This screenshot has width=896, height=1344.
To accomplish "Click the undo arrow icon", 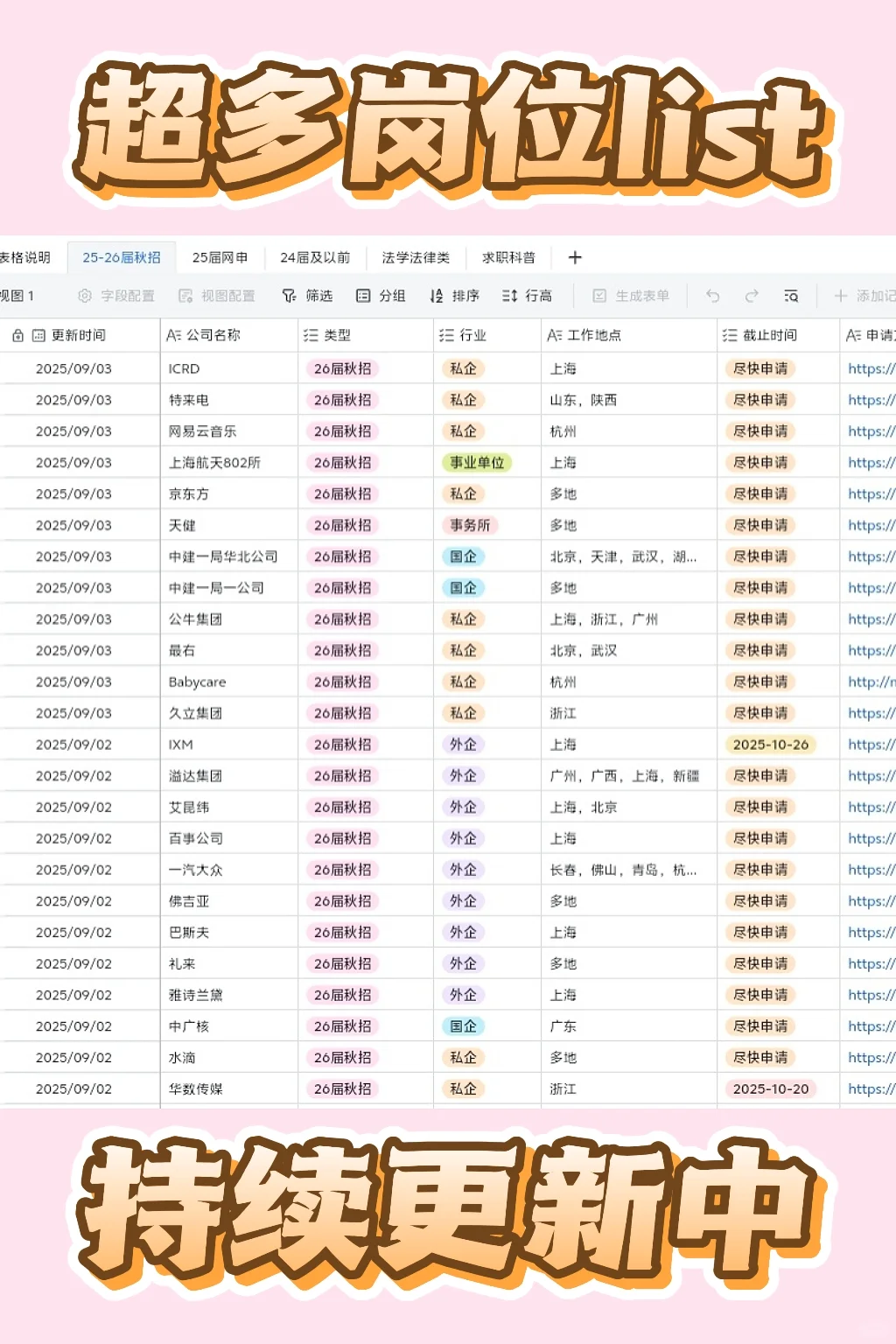I will 713,296.
